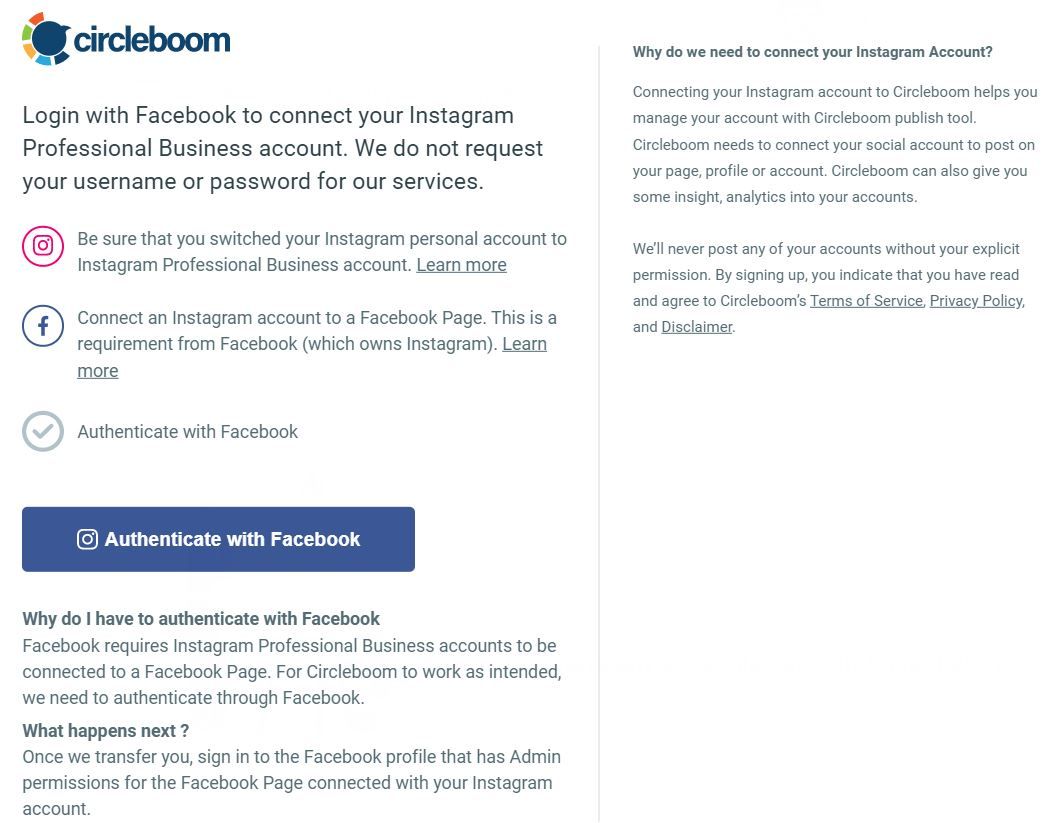The image size is (1064, 823).
Task: Click the colorful Circleboom logo icon
Action: pyautogui.click(x=41, y=38)
